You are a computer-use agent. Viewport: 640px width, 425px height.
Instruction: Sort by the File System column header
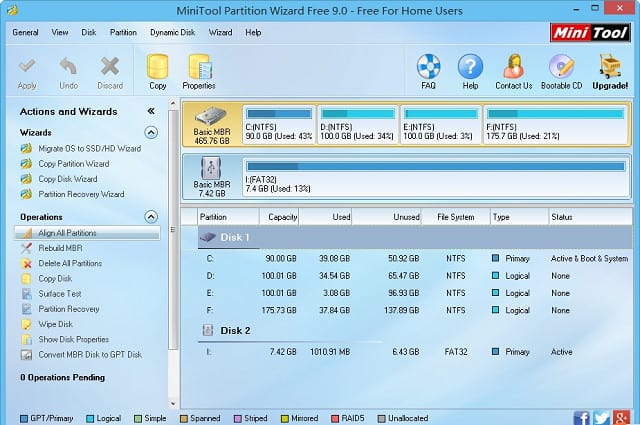pyautogui.click(x=456, y=217)
